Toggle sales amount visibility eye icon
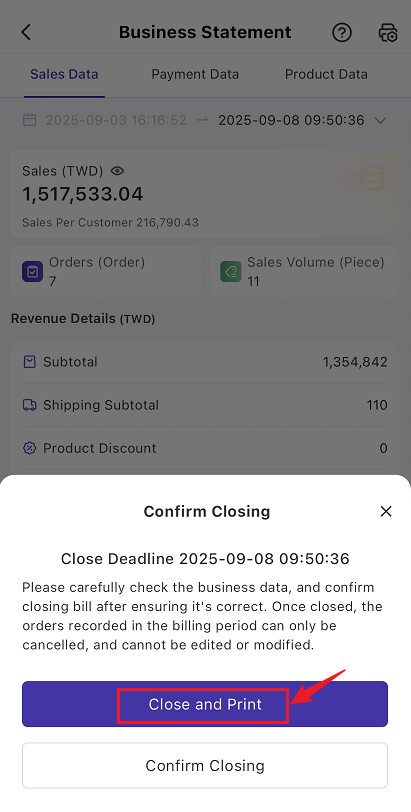Viewport: 411px width, 812px height. 118,171
